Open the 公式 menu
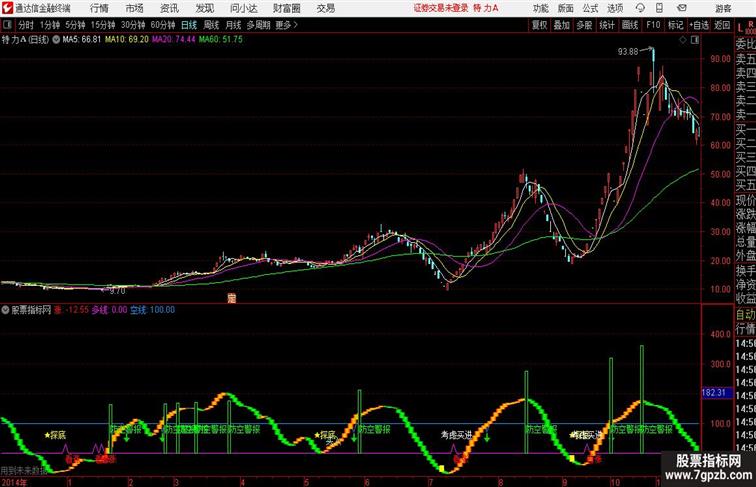The height and width of the screenshot is (487, 756). coord(590,8)
